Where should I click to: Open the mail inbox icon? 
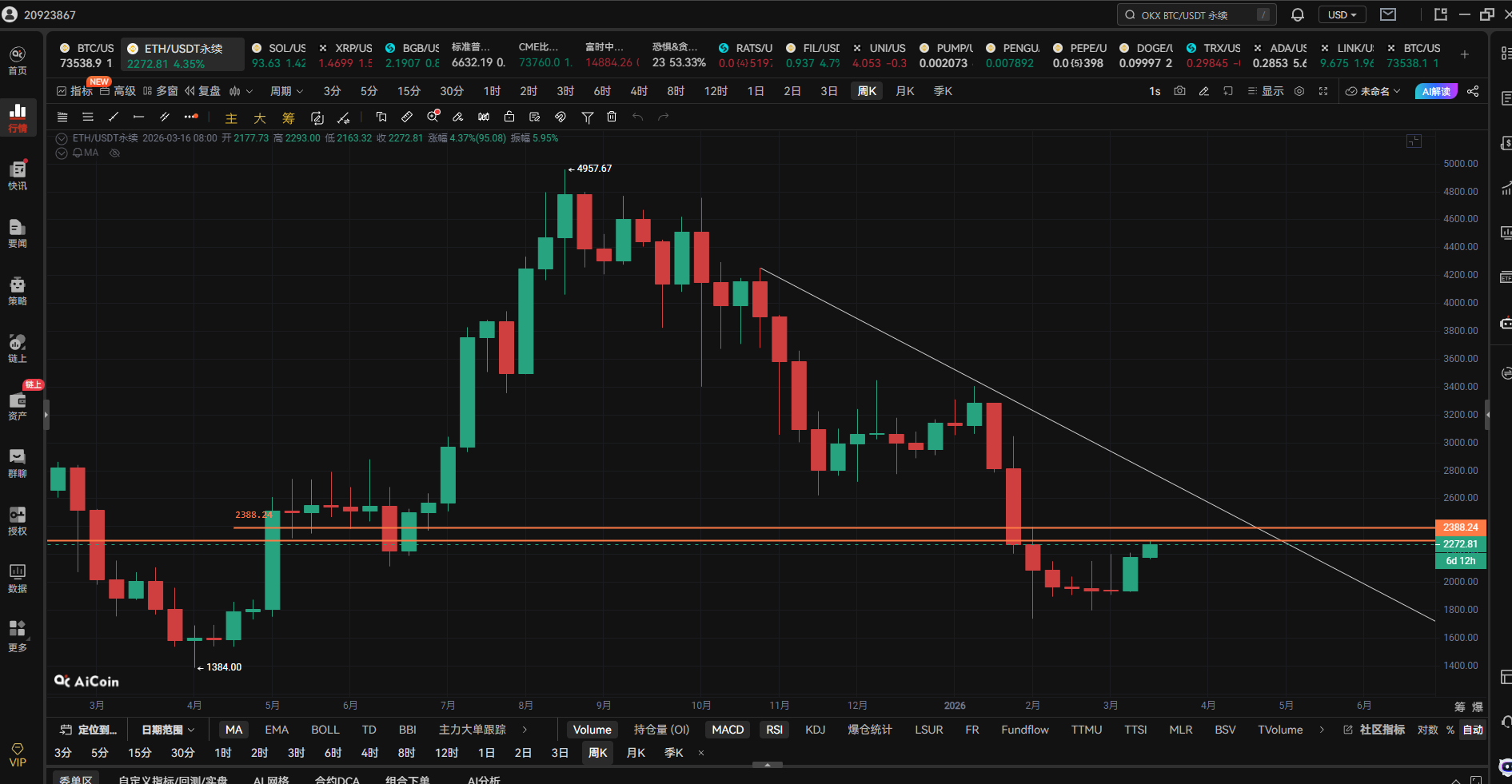(x=1388, y=14)
